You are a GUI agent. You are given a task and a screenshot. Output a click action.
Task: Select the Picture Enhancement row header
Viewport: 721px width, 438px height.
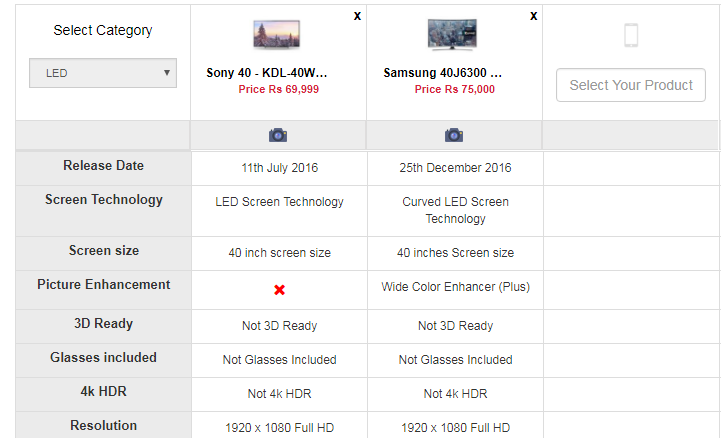click(103, 285)
